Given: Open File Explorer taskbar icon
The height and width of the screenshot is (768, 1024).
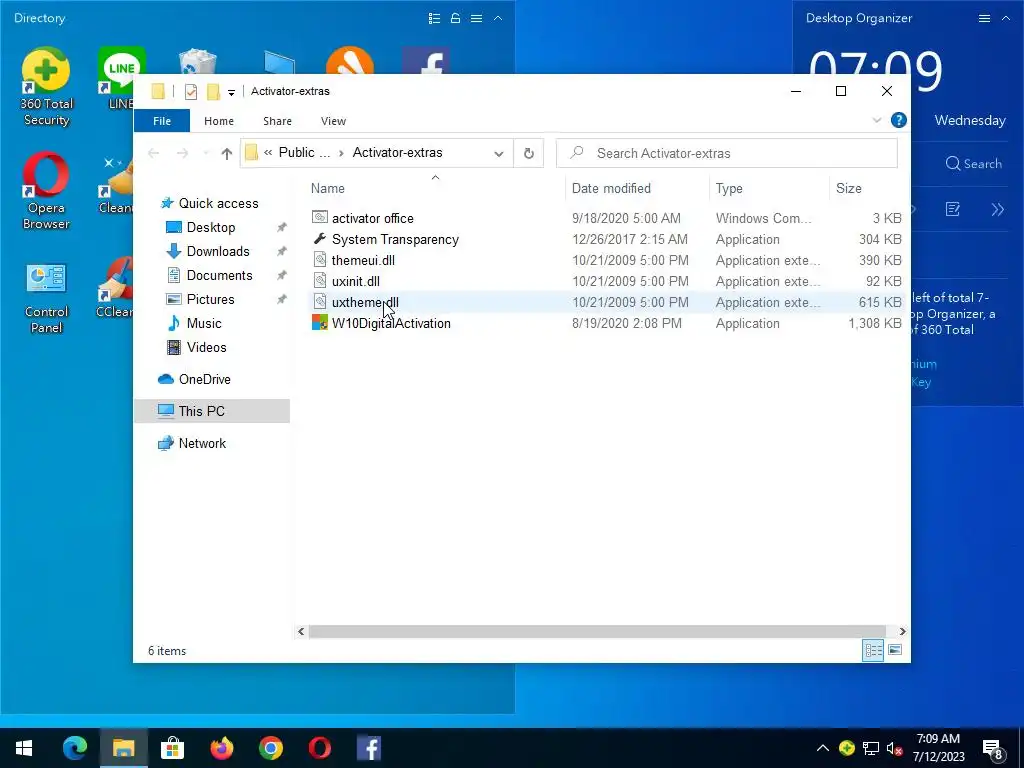Looking at the screenshot, I should [x=123, y=748].
